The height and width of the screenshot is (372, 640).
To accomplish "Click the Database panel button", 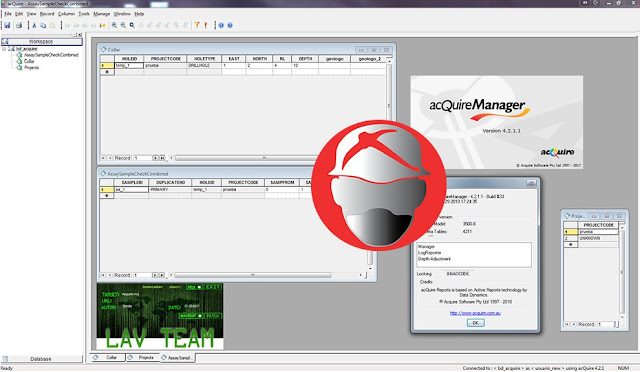I will click(x=42, y=359).
